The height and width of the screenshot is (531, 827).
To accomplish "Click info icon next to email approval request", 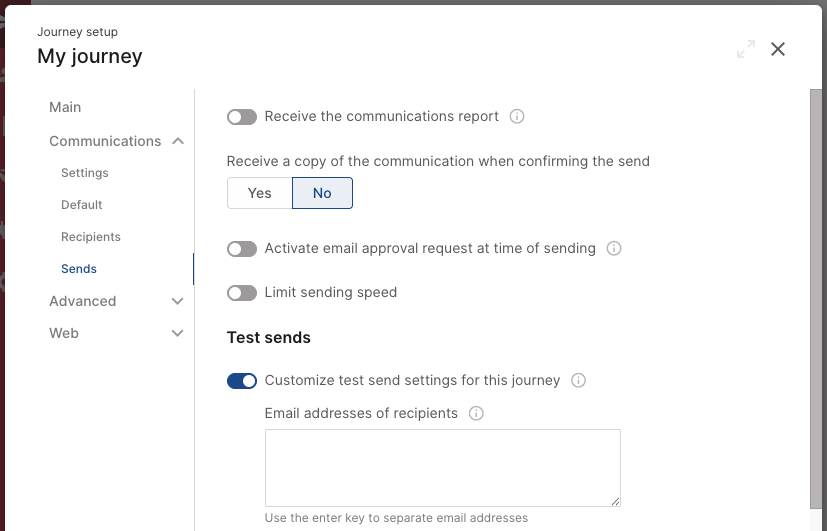I will pos(614,248).
